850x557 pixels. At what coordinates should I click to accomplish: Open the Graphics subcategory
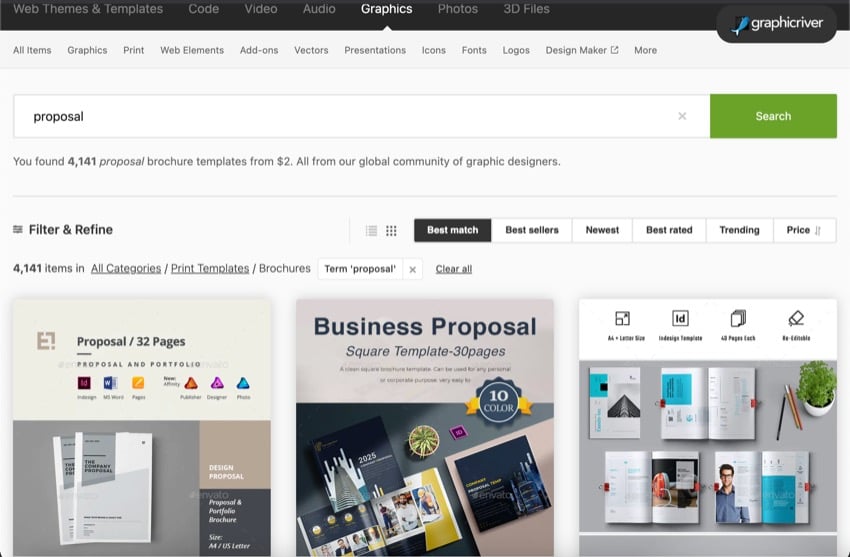point(87,50)
